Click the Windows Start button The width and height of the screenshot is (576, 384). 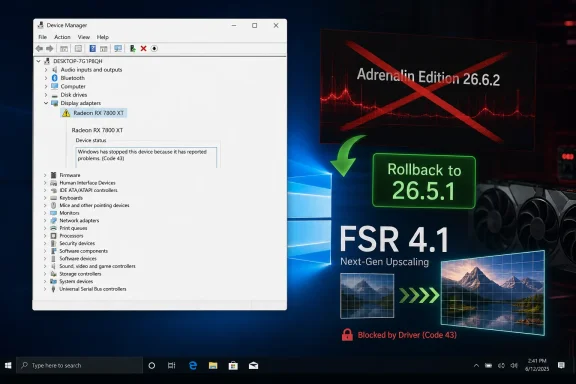click(8, 365)
